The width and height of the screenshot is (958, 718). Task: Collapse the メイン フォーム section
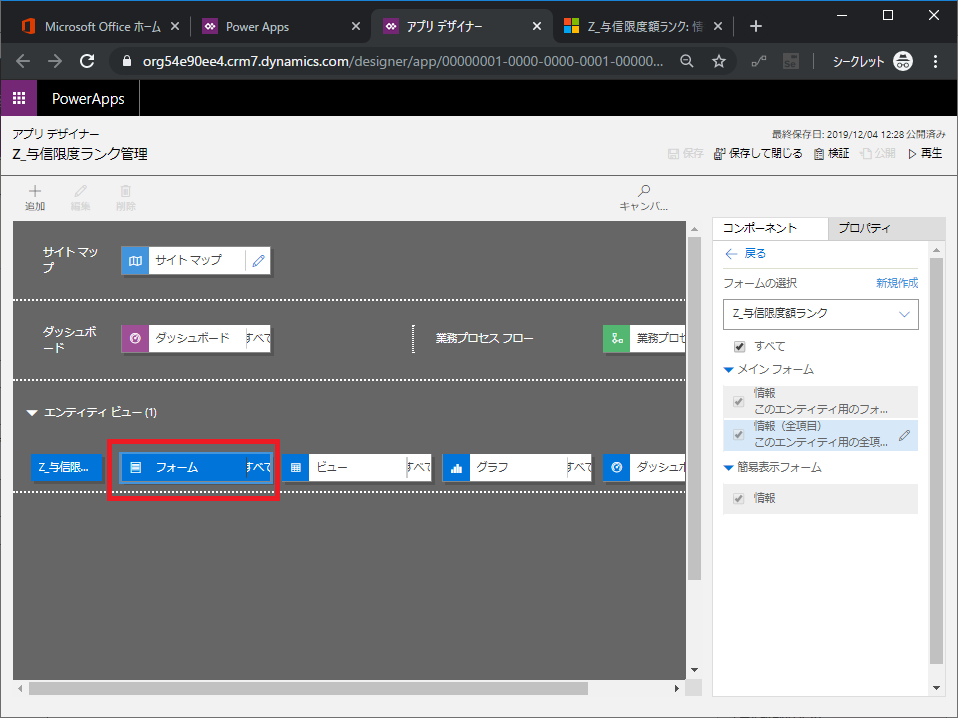(x=729, y=370)
